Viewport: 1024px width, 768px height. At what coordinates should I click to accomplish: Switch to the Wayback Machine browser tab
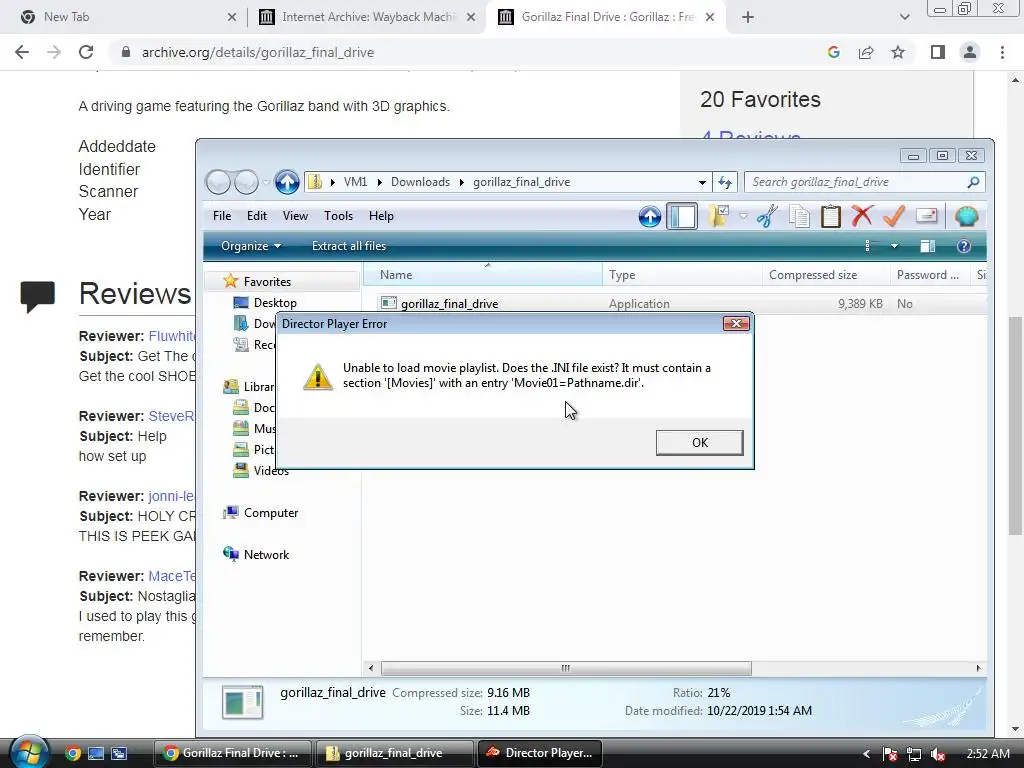[369, 17]
